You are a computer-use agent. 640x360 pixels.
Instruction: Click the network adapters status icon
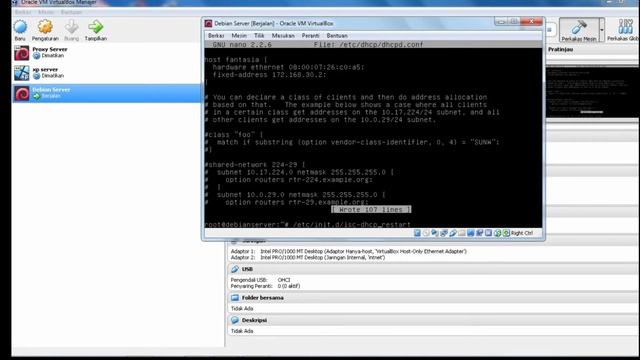coord(444,233)
